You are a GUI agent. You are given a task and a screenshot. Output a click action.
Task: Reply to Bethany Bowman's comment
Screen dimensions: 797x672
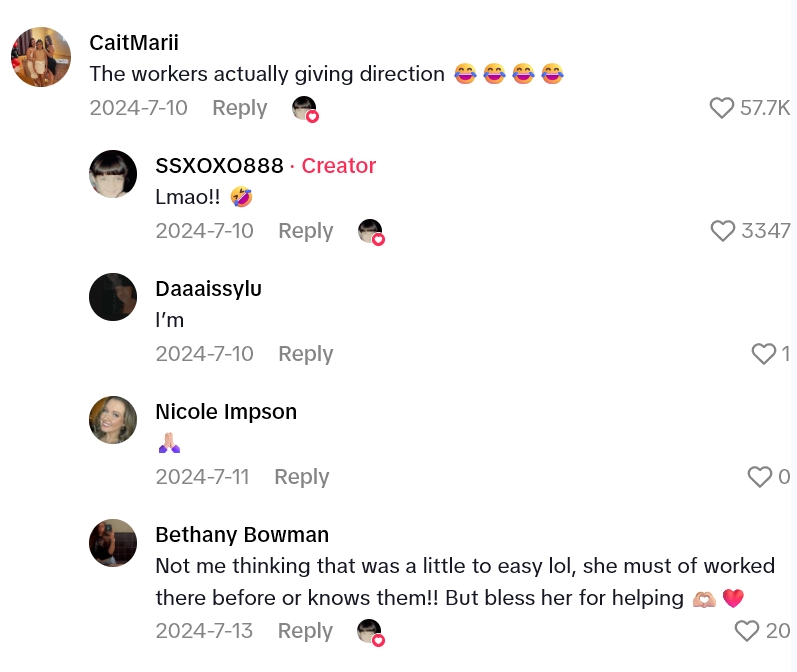305,631
